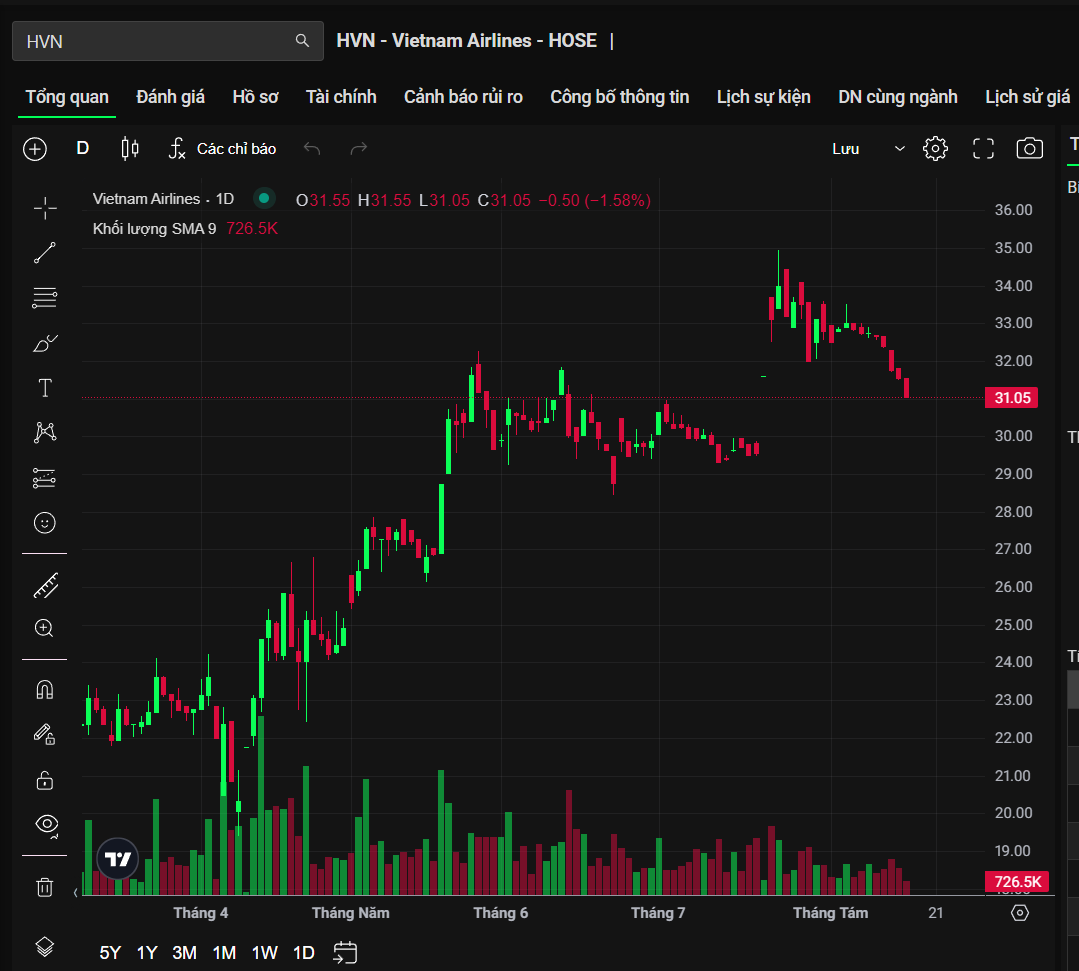Click the 726.5K volume label on axis
The width and height of the screenshot is (1079, 971).
(1017, 882)
